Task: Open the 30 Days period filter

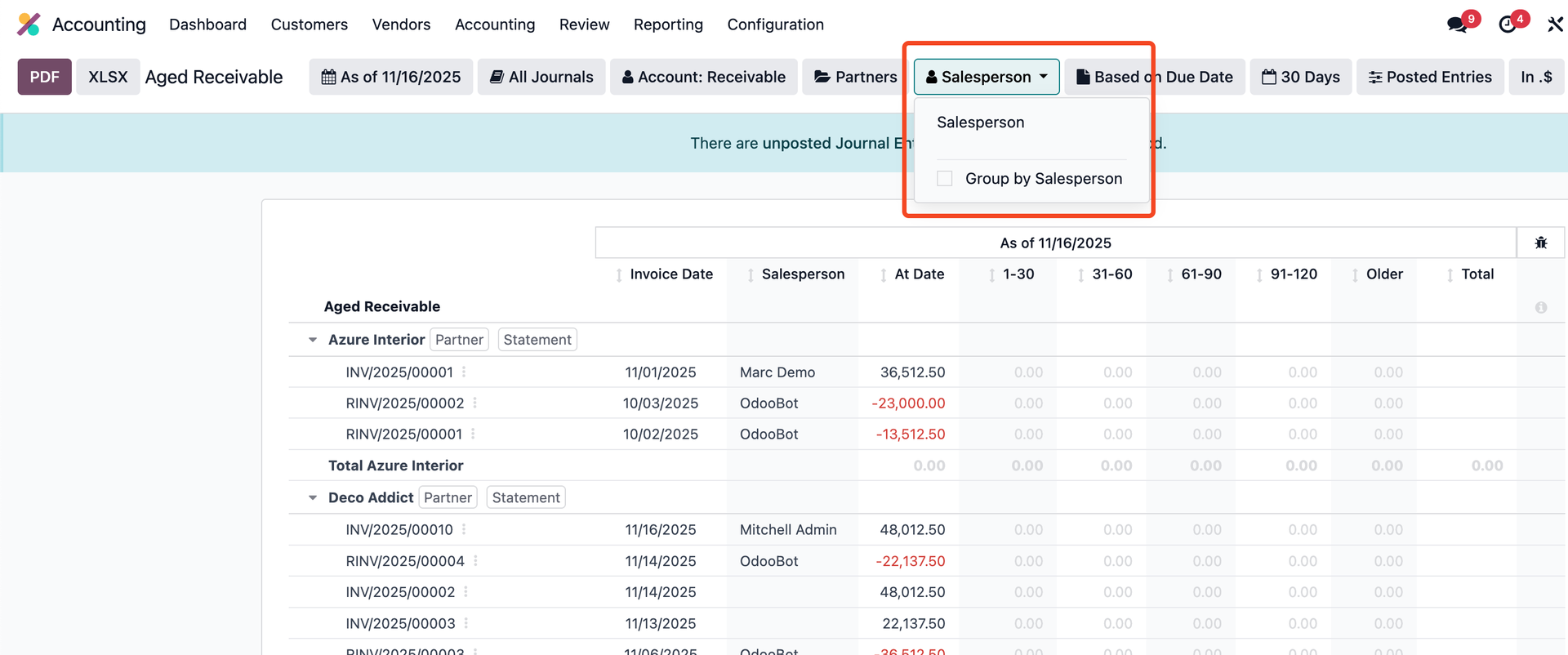Action: click(1301, 77)
